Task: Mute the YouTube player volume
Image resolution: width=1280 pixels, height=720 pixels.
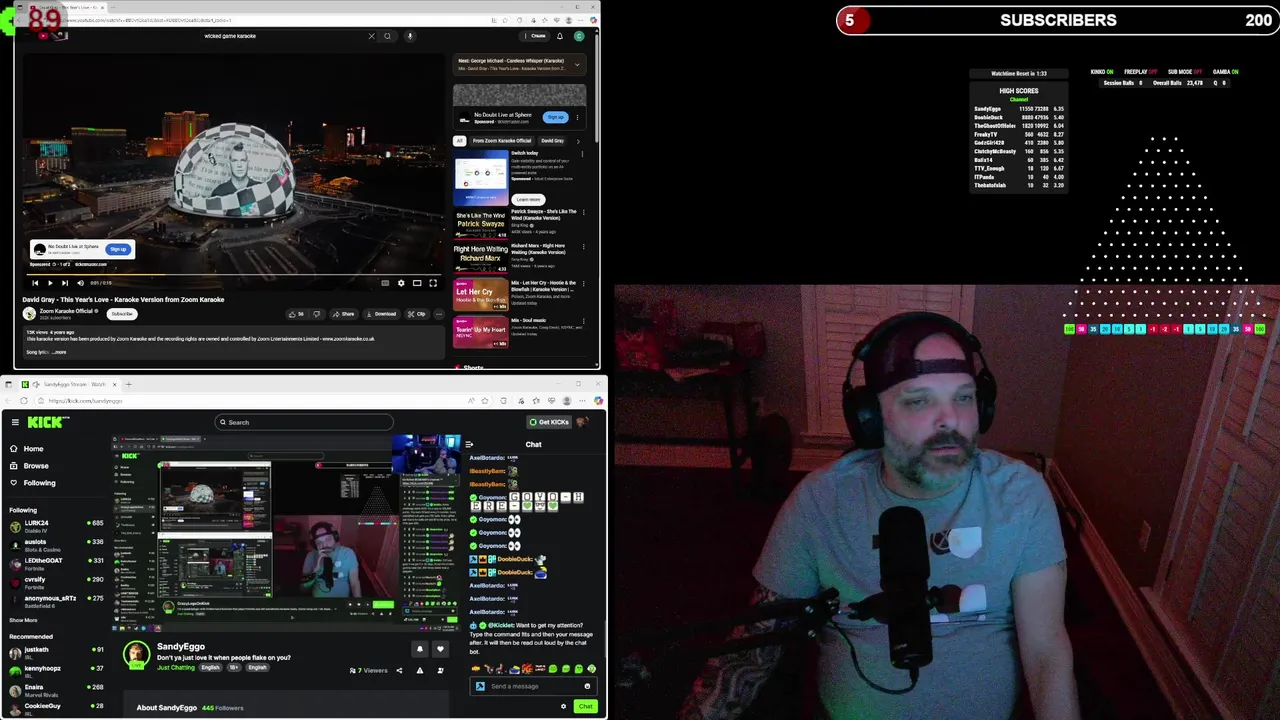Action: point(80,283)
